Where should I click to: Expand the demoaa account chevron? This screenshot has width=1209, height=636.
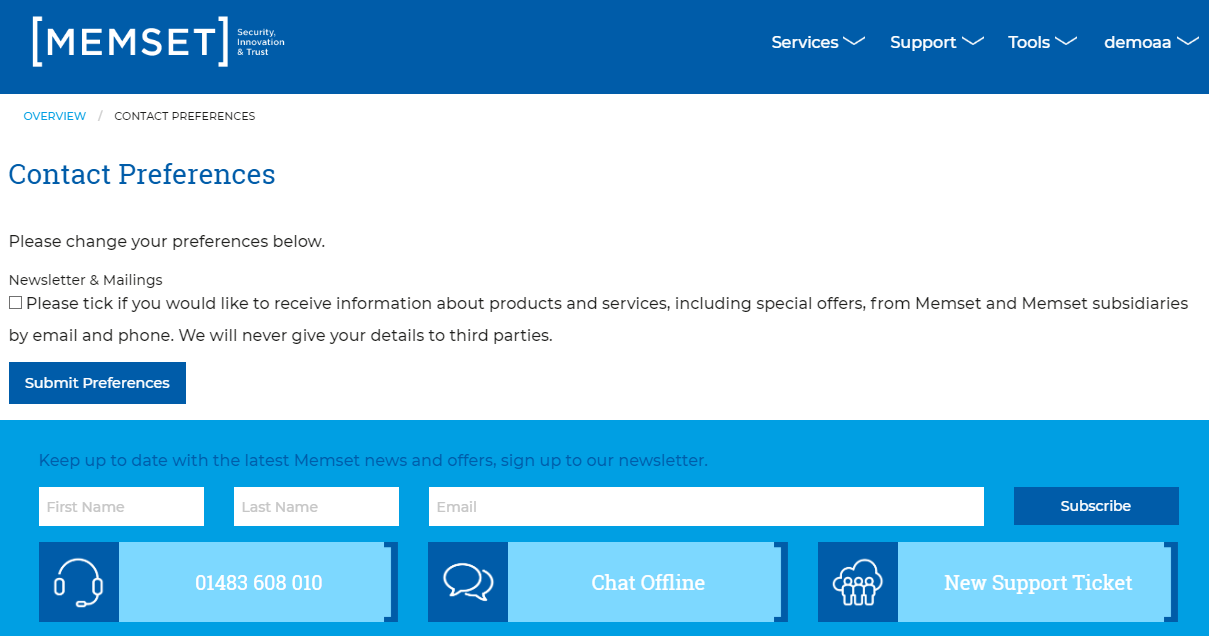click(x=1188, y=41)
